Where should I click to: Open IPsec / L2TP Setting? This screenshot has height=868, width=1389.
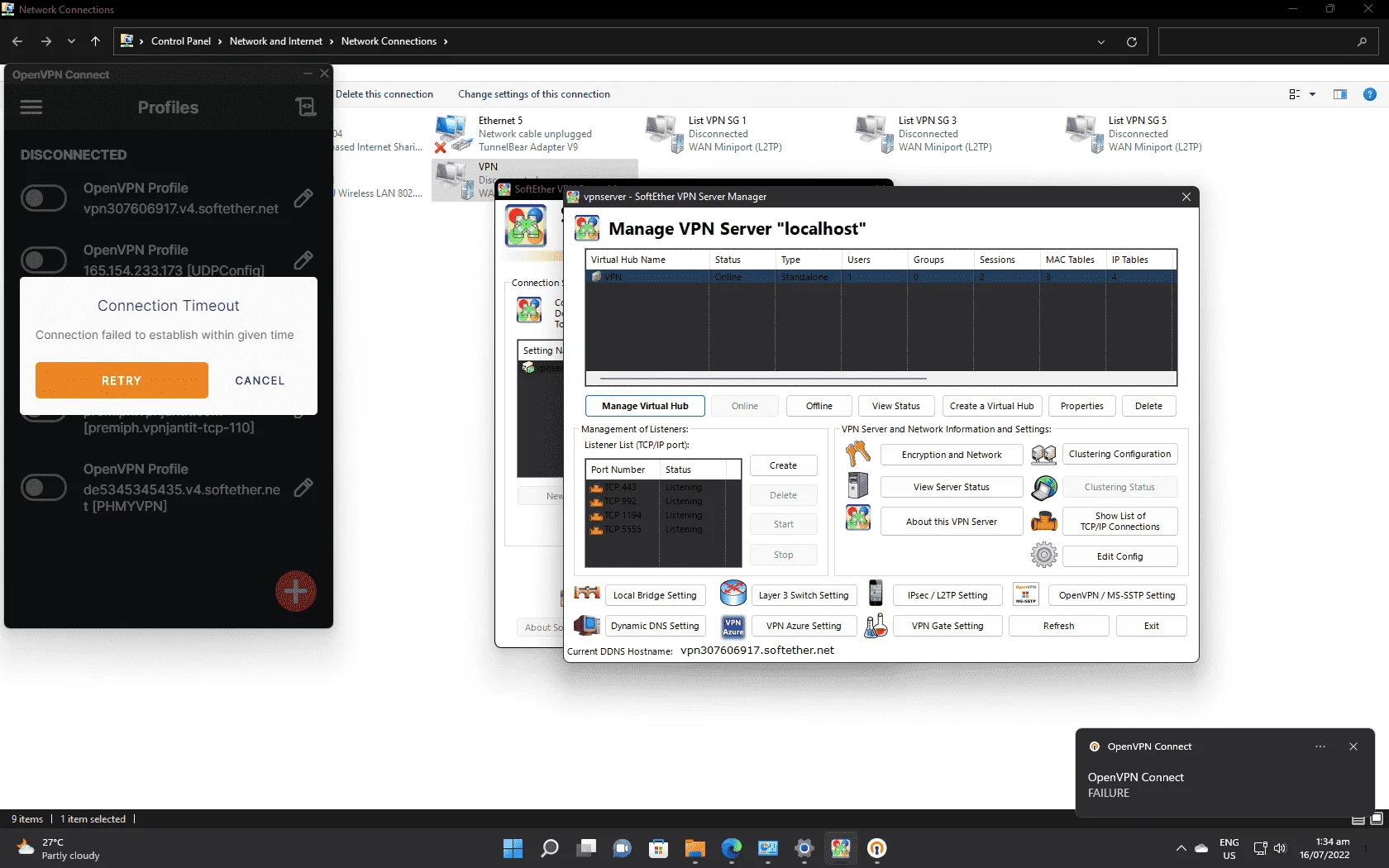point(947,595)
